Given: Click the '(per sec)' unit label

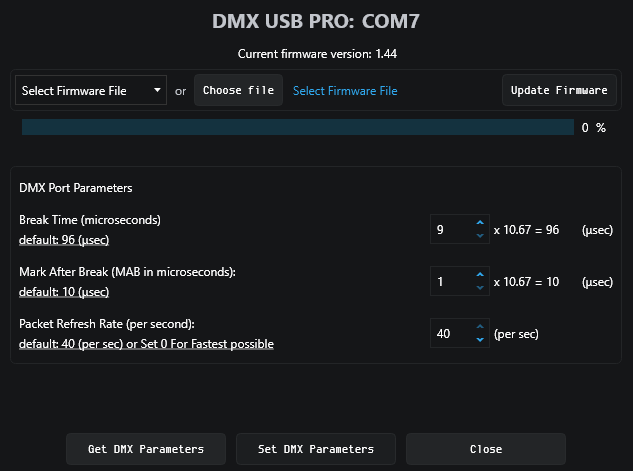Looking at the screenshot, I should coord(516,334).
